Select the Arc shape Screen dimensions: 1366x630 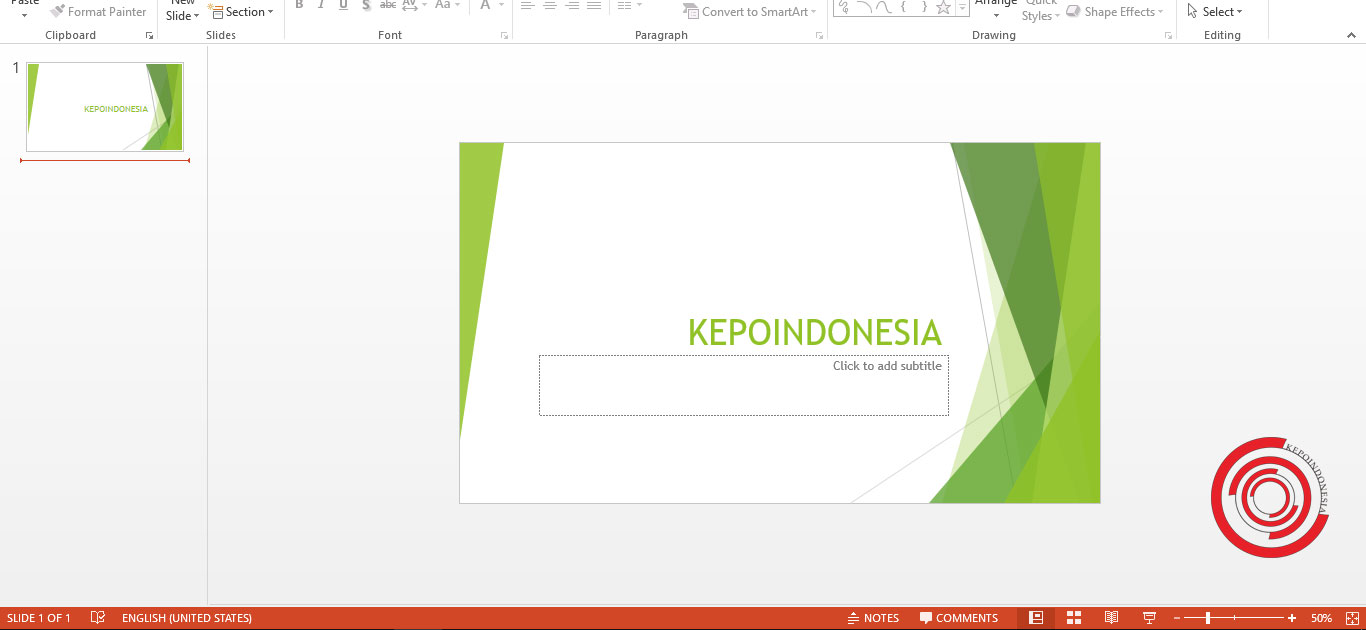point(863,7)
